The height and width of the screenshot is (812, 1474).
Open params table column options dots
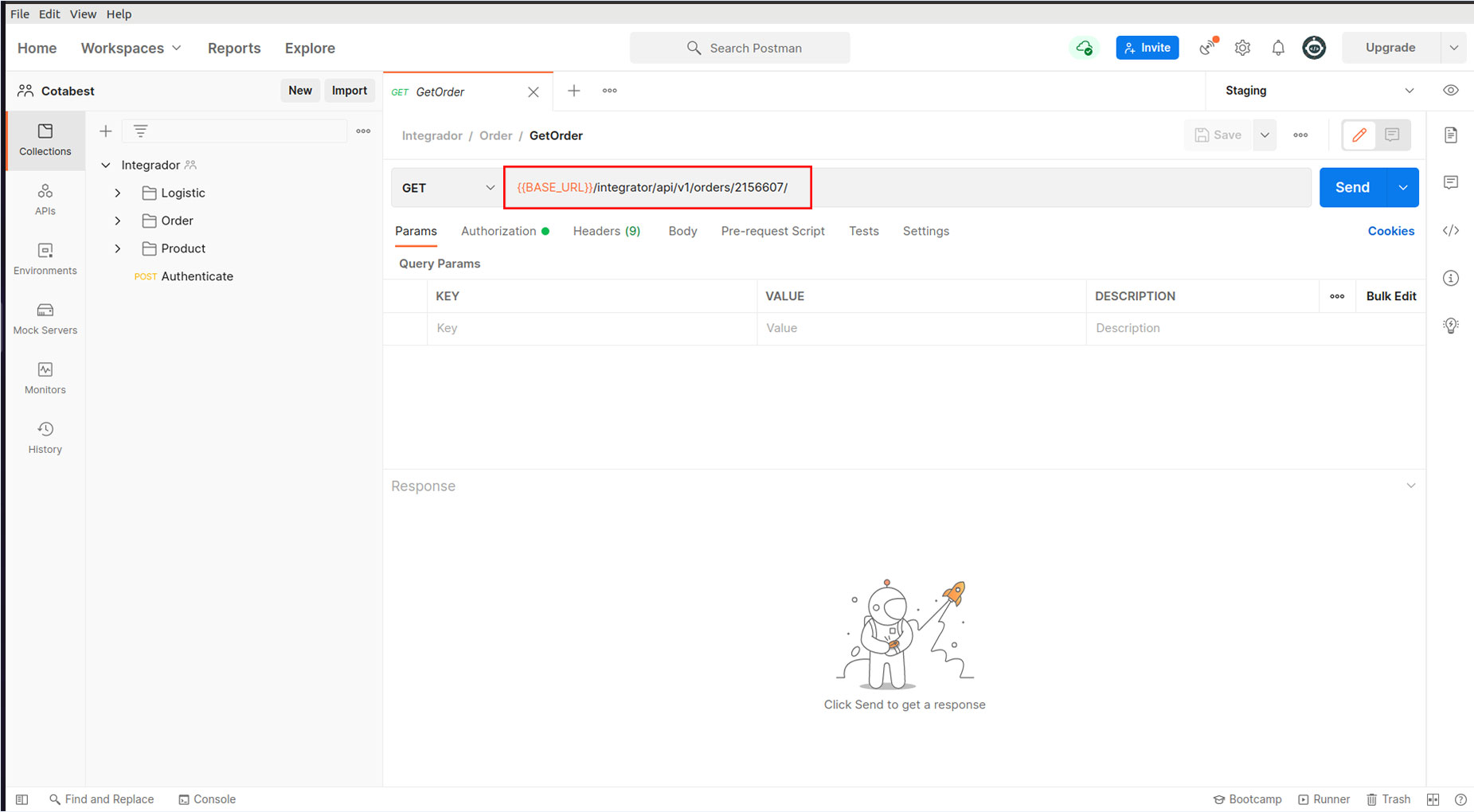1337,296
